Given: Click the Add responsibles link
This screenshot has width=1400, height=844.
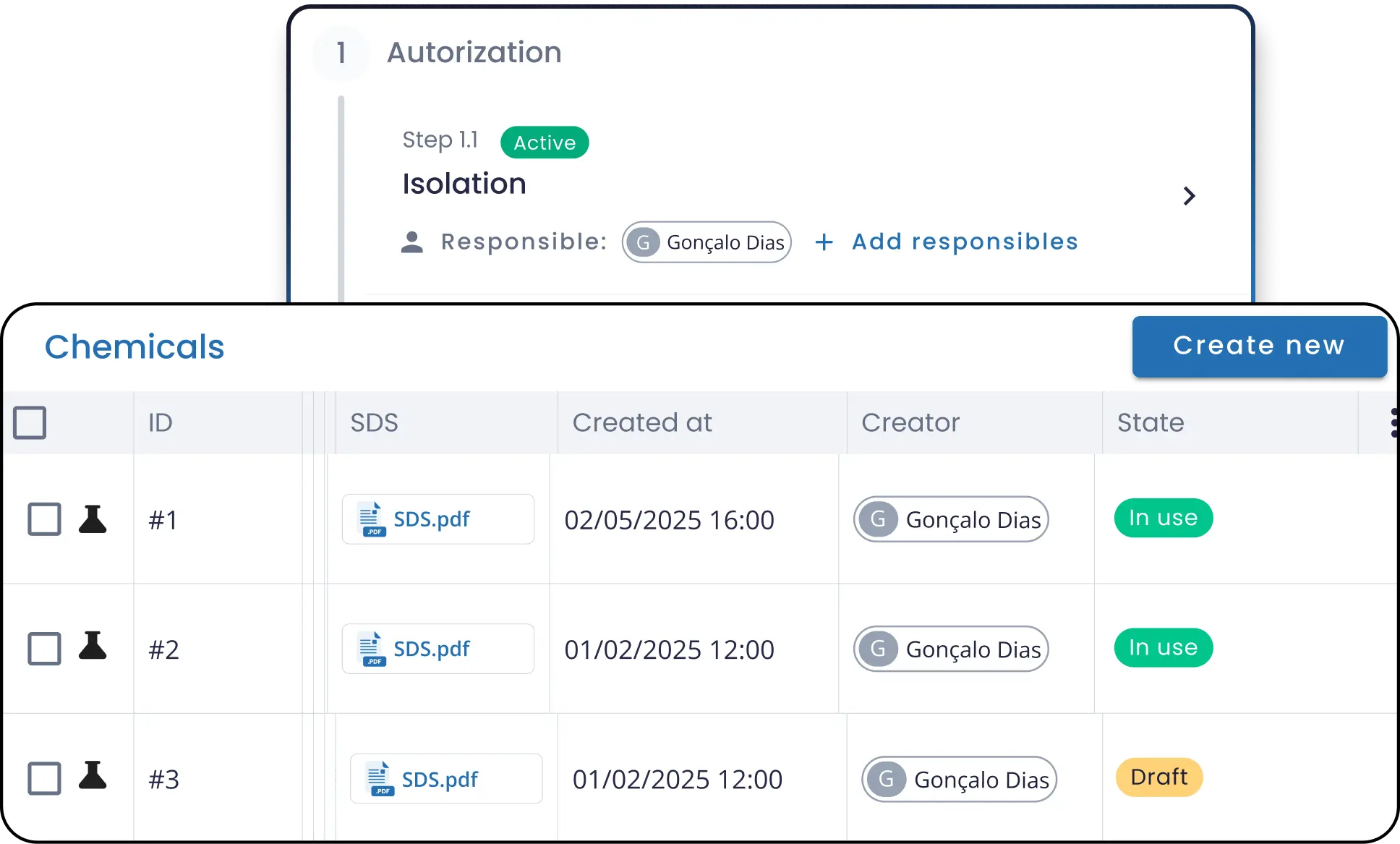Looking at the screenshot, I should pyautogui.click(x=965, y=242).
